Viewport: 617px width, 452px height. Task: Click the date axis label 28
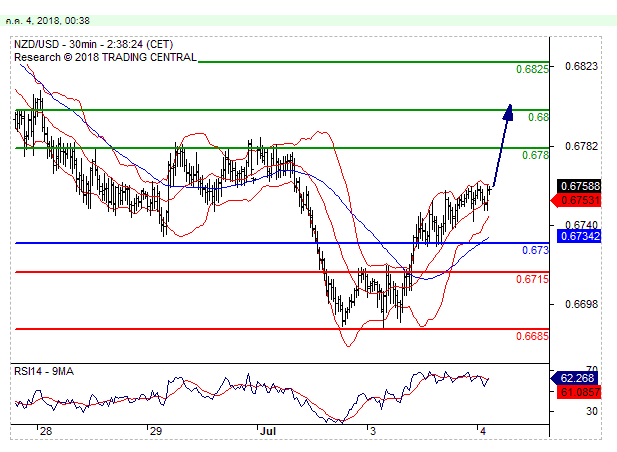pyautogui.click(x=46, y=432)
